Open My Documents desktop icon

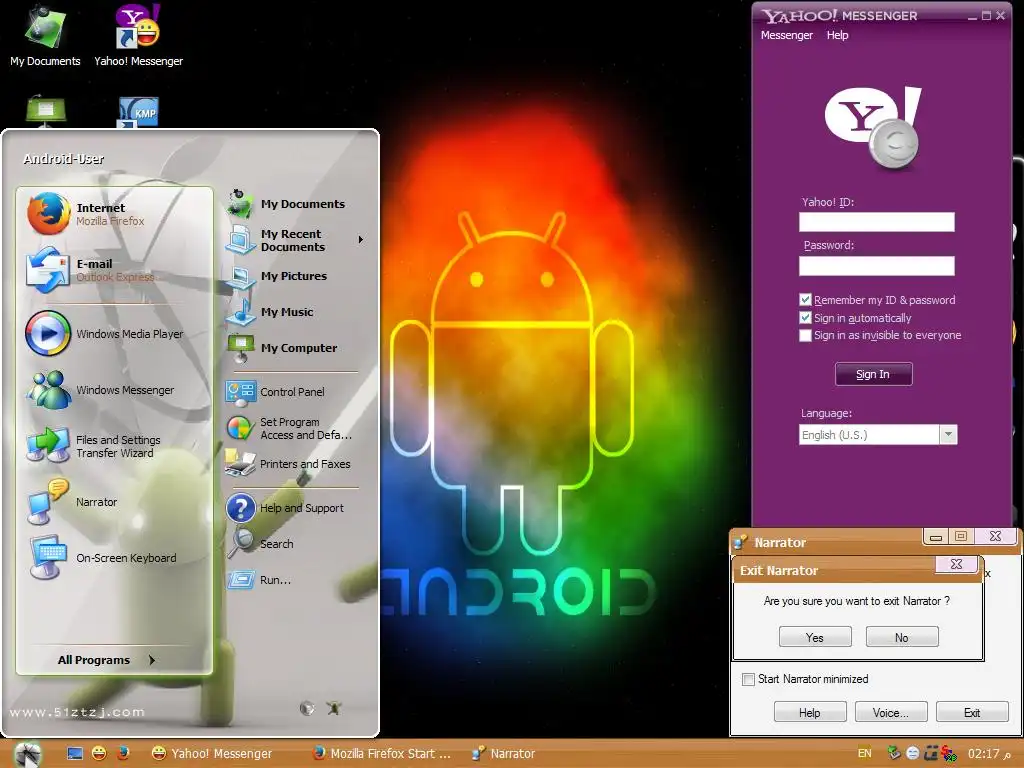click(45, 36)
